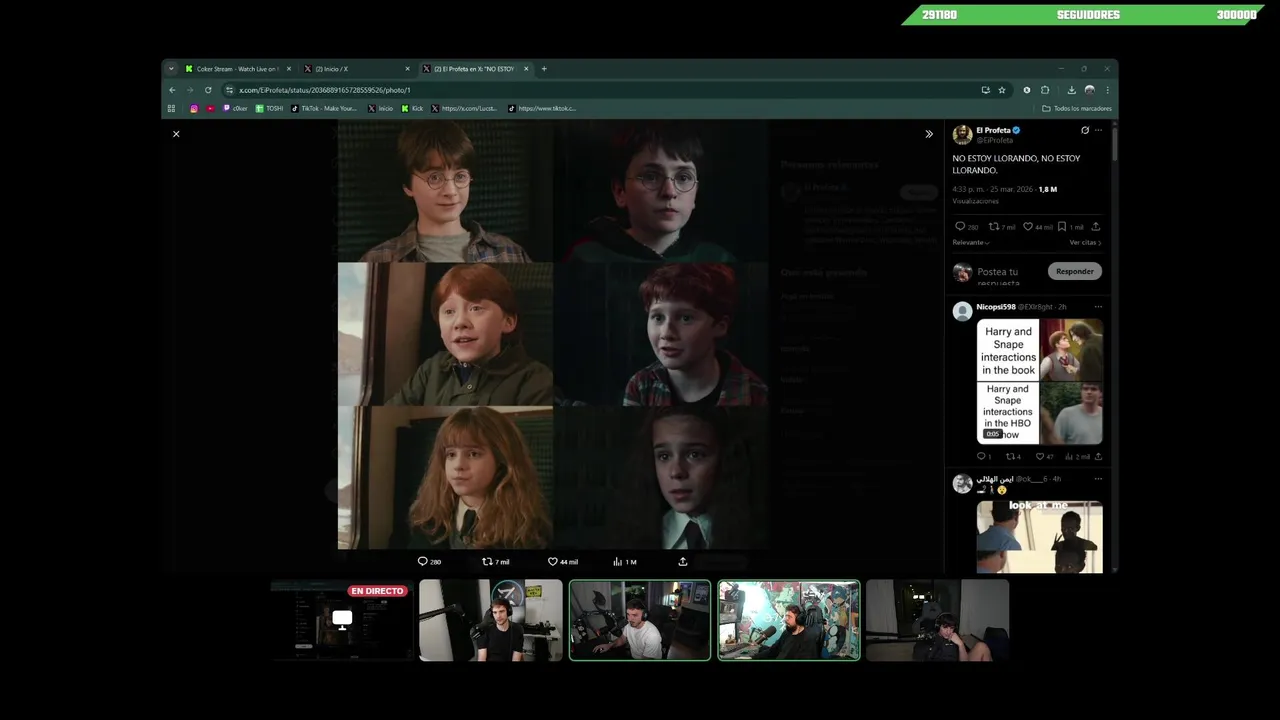View Nicopsi598 reply stats 2 mil
The image size is (1280, 720).
click(1078, 457)
